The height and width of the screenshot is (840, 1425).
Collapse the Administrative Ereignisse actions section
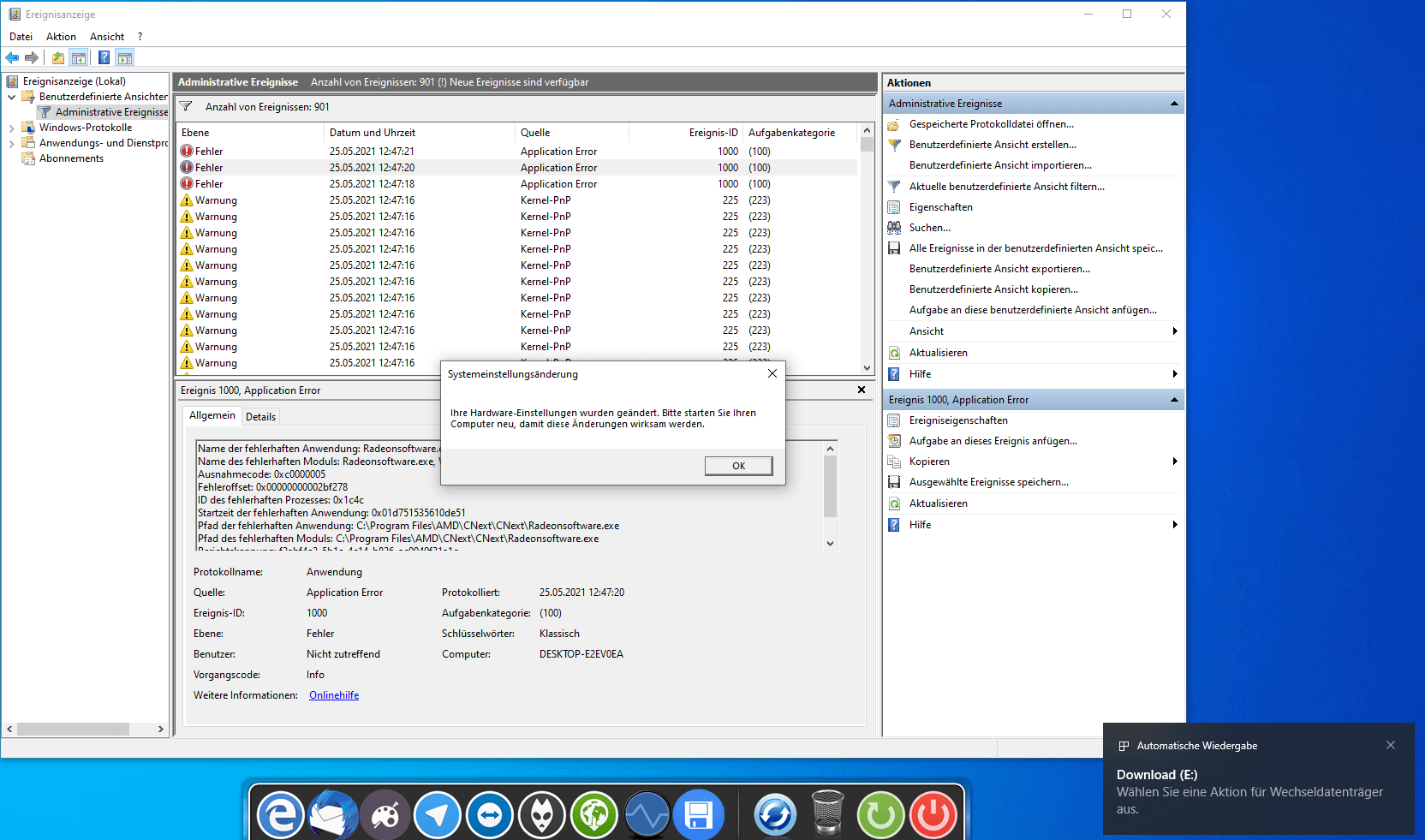[1174, 104]
